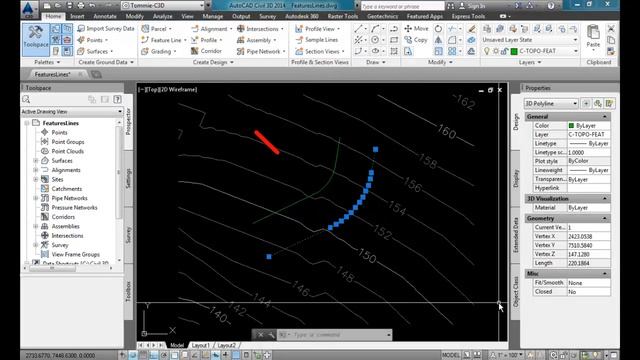The image size is (640, 360).
Task: Open the workspace Tommie-C3D dropdown
Action: [162, 6]
